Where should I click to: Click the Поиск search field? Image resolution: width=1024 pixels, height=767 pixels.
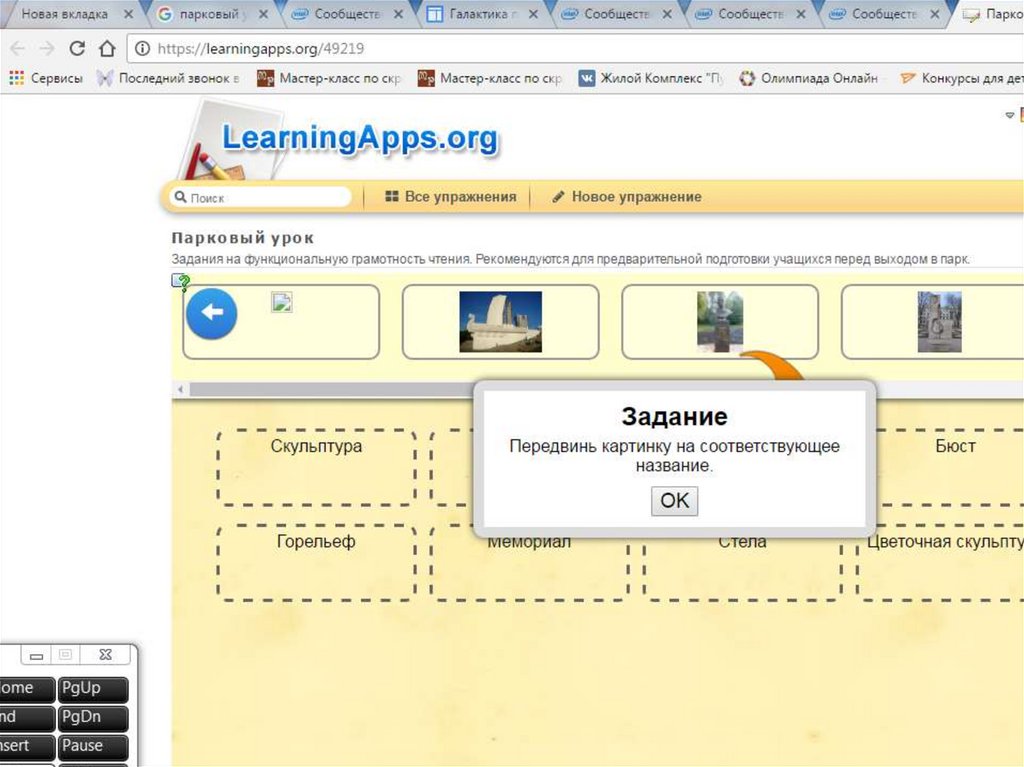262,198
